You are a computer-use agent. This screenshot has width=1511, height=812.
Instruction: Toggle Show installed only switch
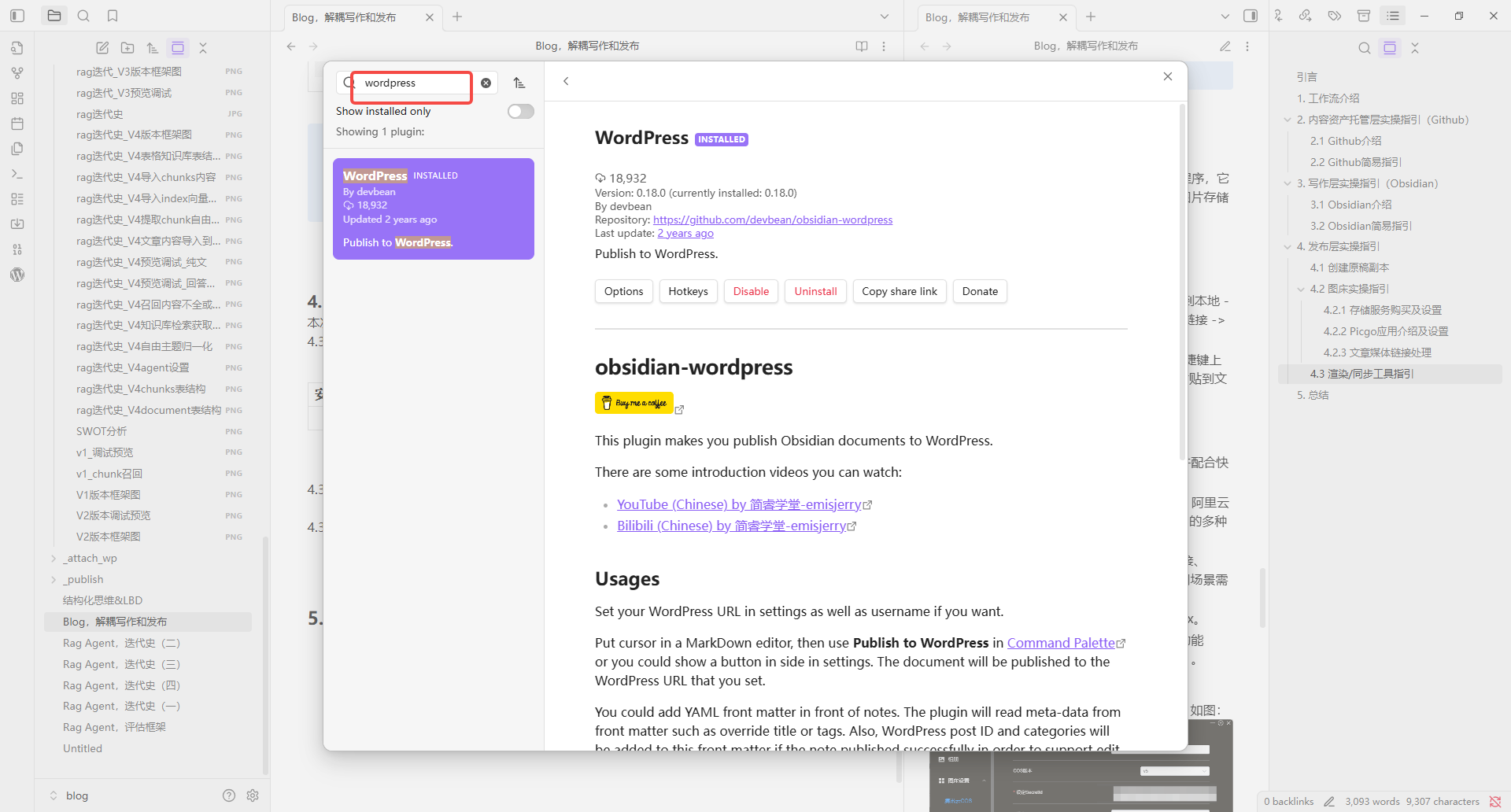pos(520,112)
